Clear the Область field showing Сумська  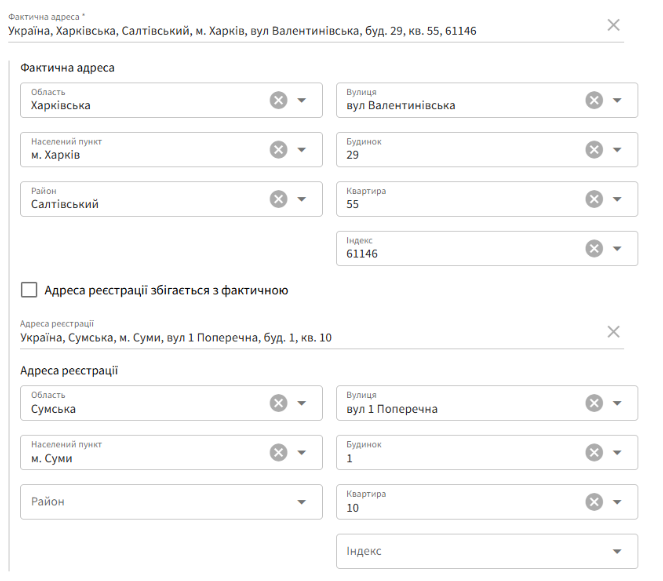[278, 403]
